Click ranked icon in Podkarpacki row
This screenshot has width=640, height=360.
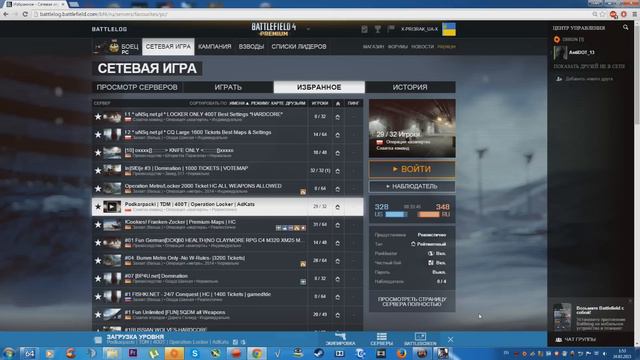pyautogui.click(x=338, y=207)
